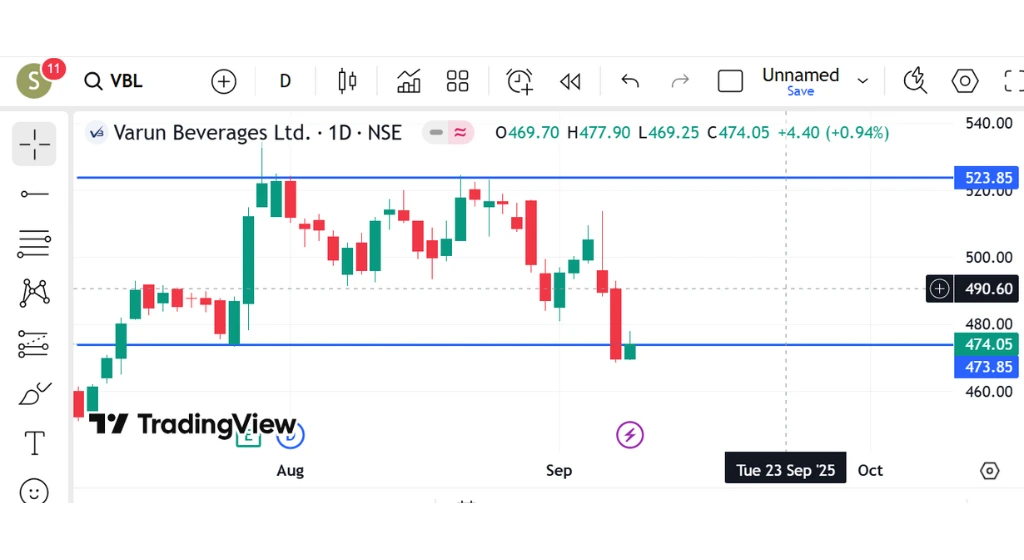Image resolution: width=1024 pixels, height=560 pixels.
Task: Select the trend line drawing tool
Action: [x=34, y=193]
